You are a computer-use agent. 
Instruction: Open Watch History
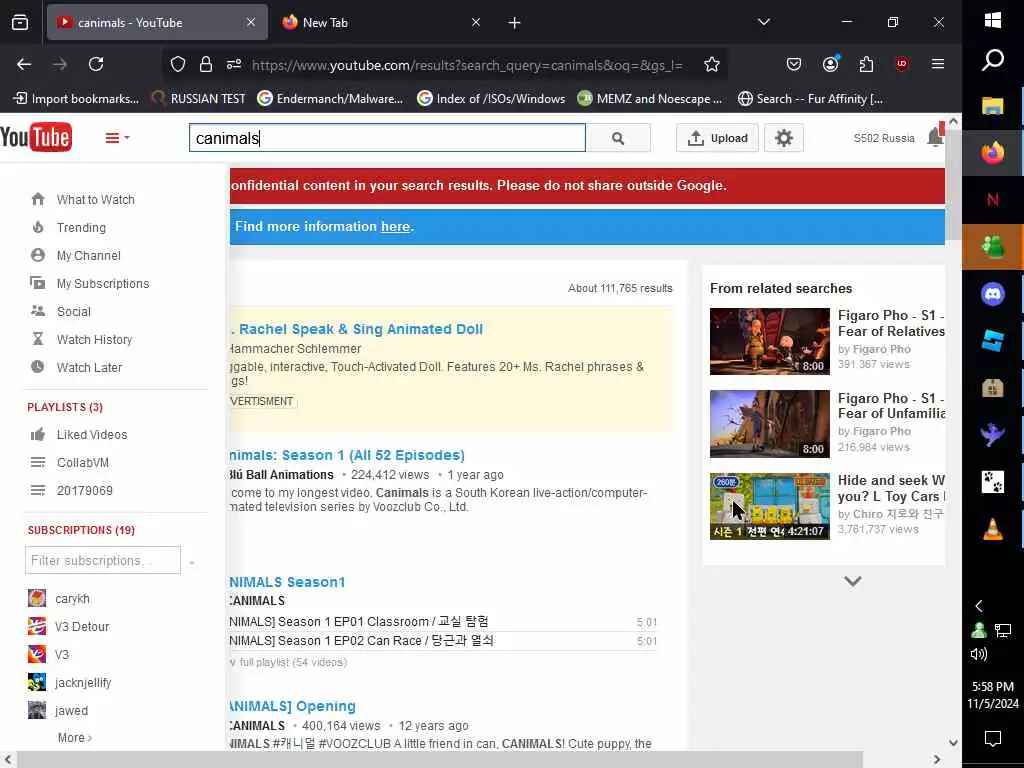click(94, 340)
